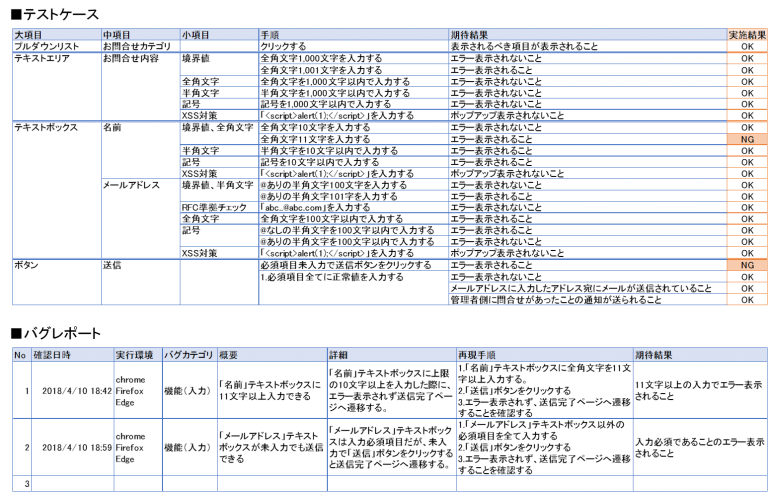Select NG result for 全角文字11文字 row
Image resolution: width=768 pixels, height=492 pixels.
[x=747, y=139]
